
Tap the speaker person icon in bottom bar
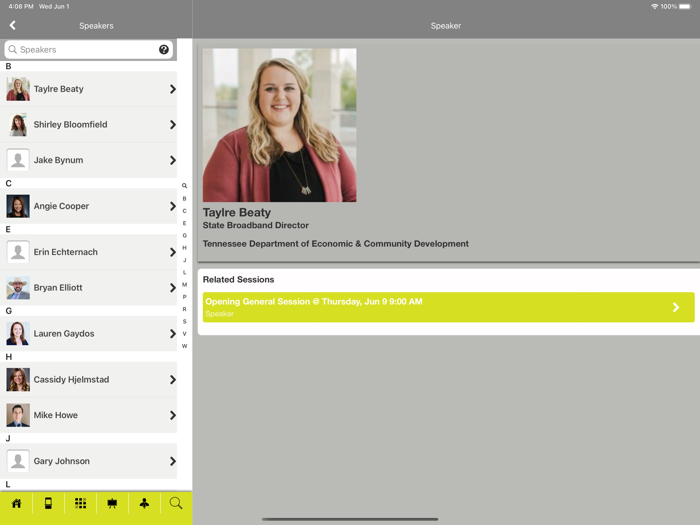coord(144,504)
